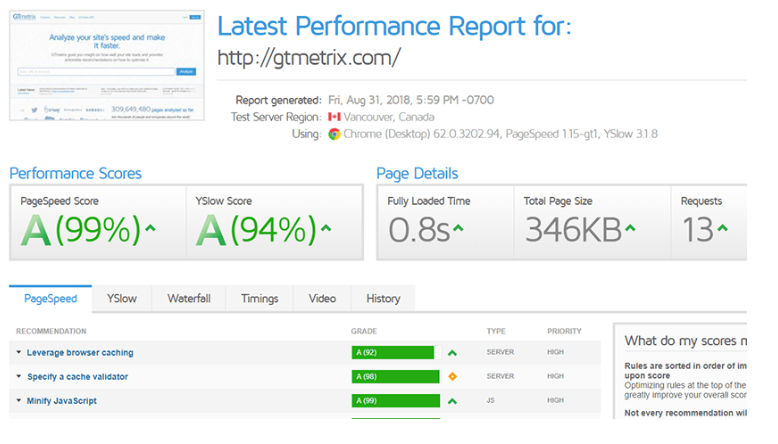The image size is (778, 444).
Task: Click JS type in Minify JavaScript row
Action: point(490,400)
